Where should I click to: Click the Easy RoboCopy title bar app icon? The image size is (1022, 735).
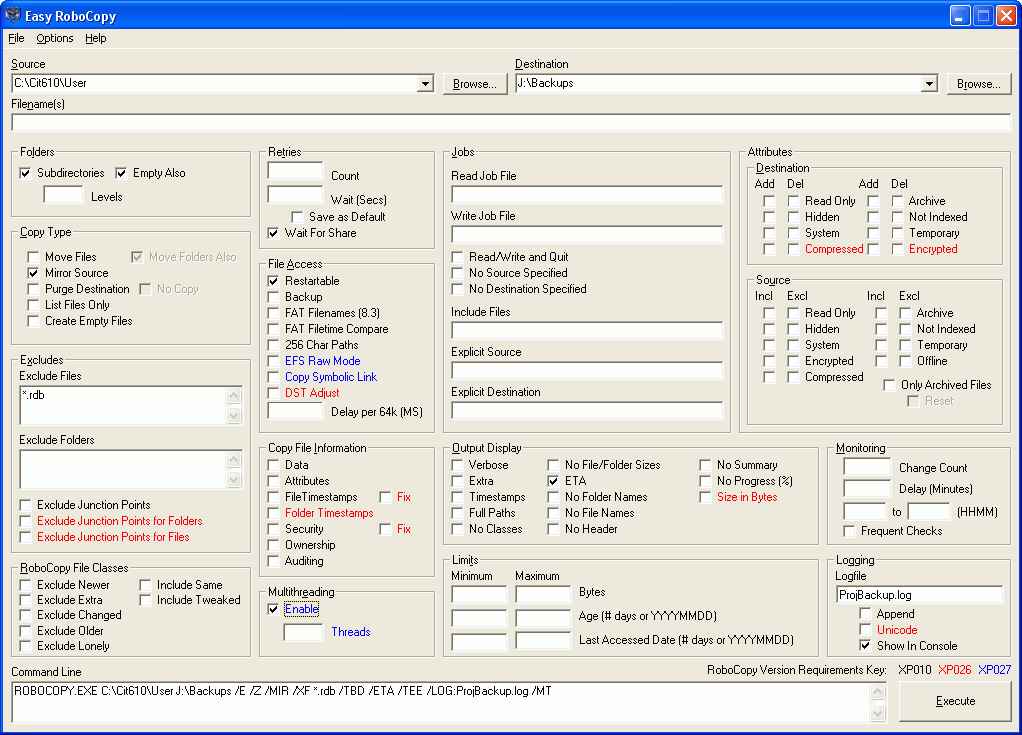point(12,15)
